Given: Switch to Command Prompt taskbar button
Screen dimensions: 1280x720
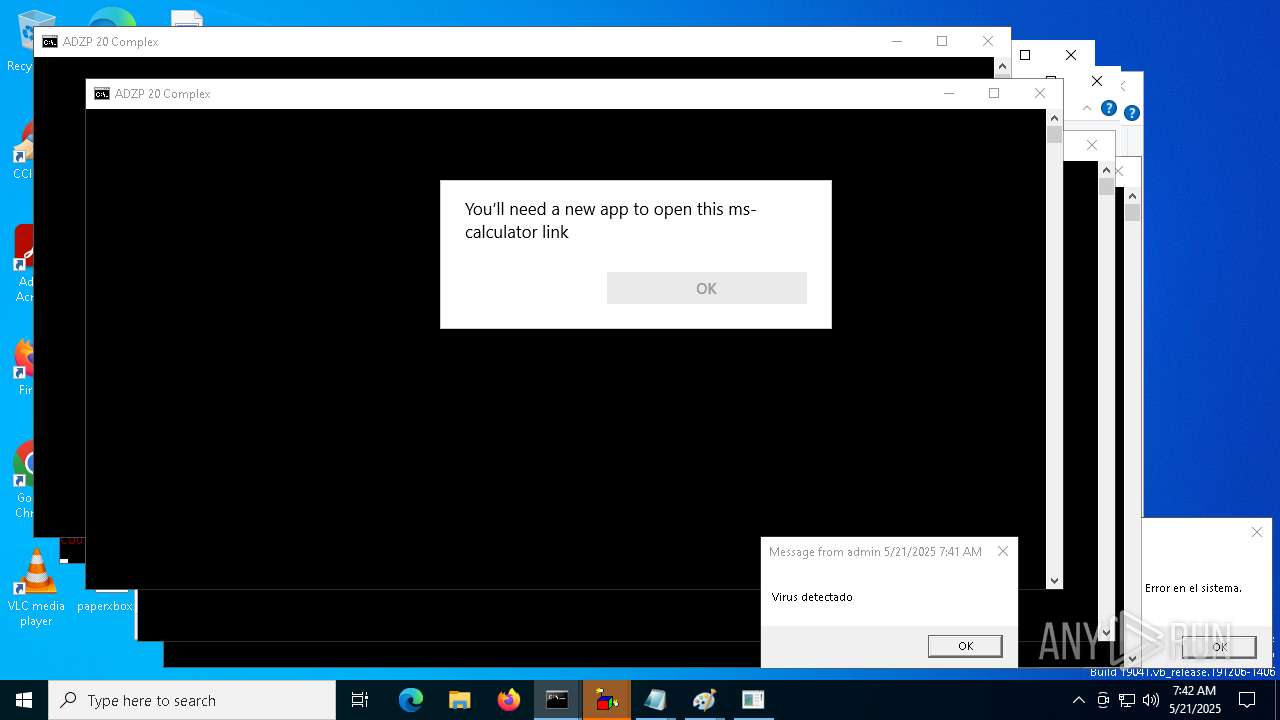Looking at the screenshot, I should pos(558,700).
